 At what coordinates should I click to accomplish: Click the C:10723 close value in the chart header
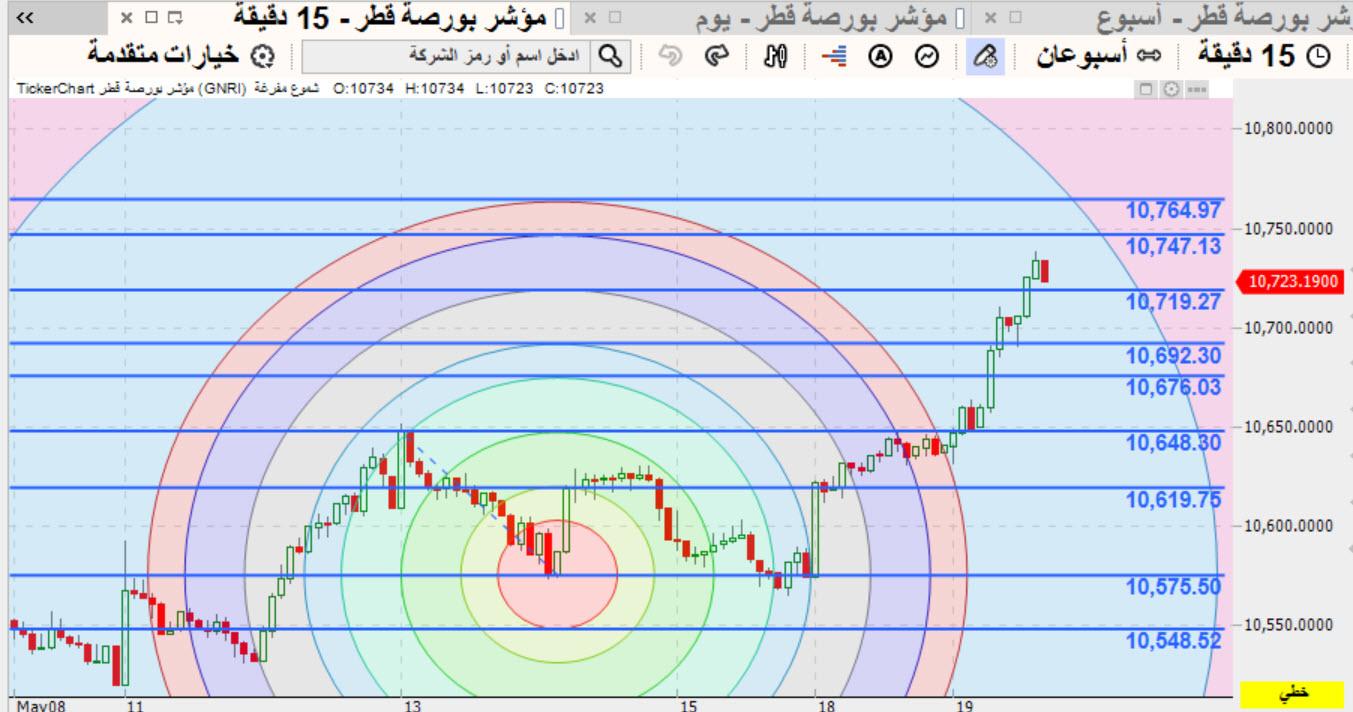(x=573, y=90)
